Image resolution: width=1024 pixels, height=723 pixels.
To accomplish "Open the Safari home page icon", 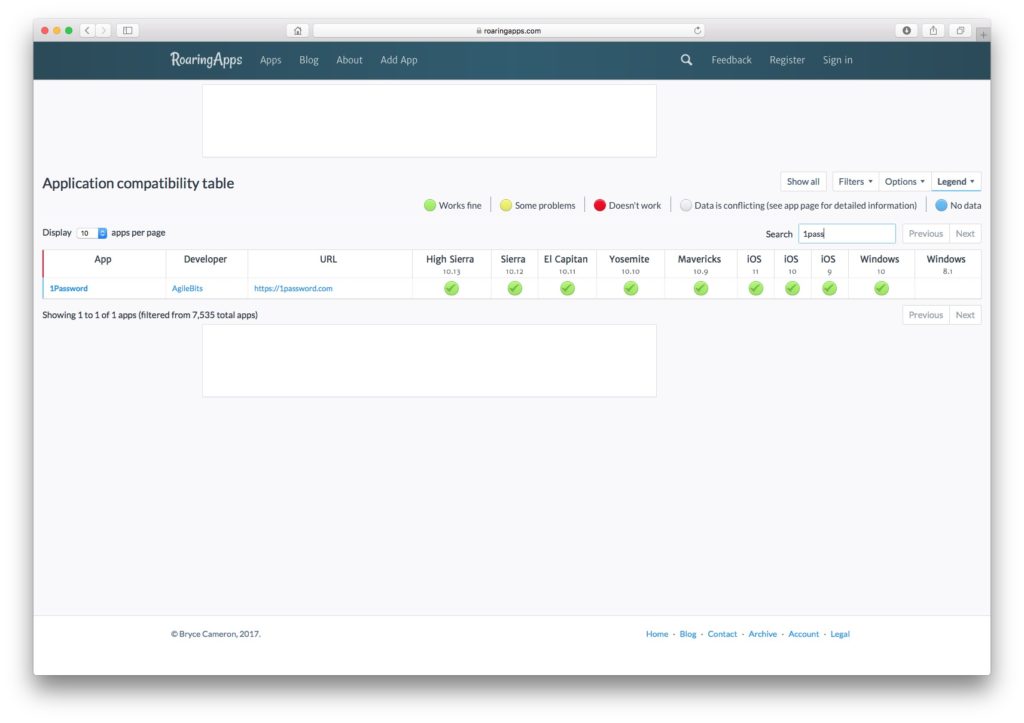I will coord(298,30).
